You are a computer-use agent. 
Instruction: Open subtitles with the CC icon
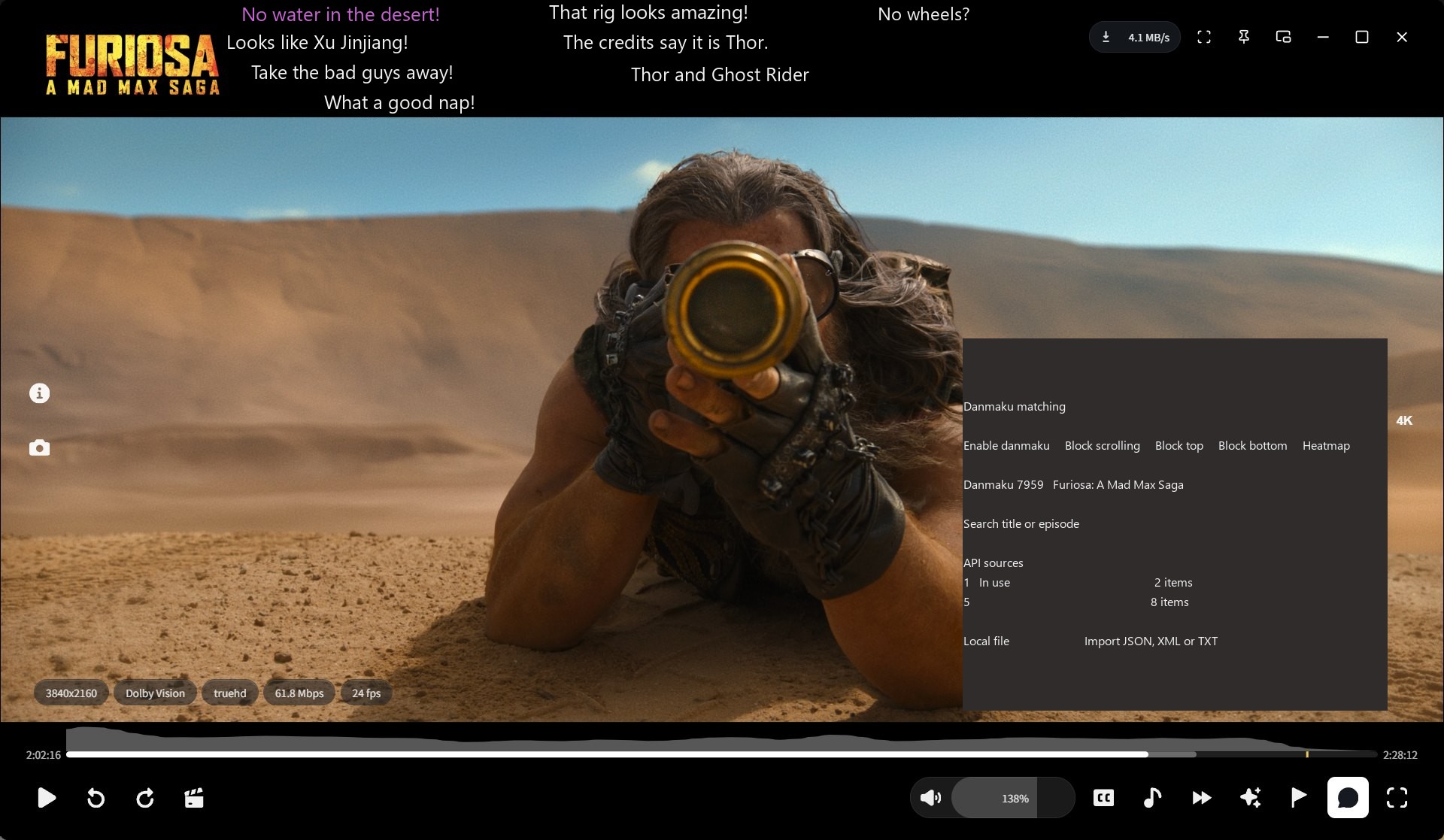[x=1103, y=798]
